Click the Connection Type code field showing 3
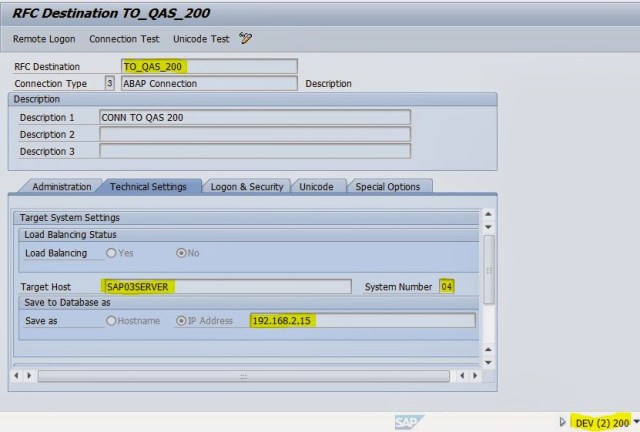The image size is (640, 432). (x=109, y=83)
